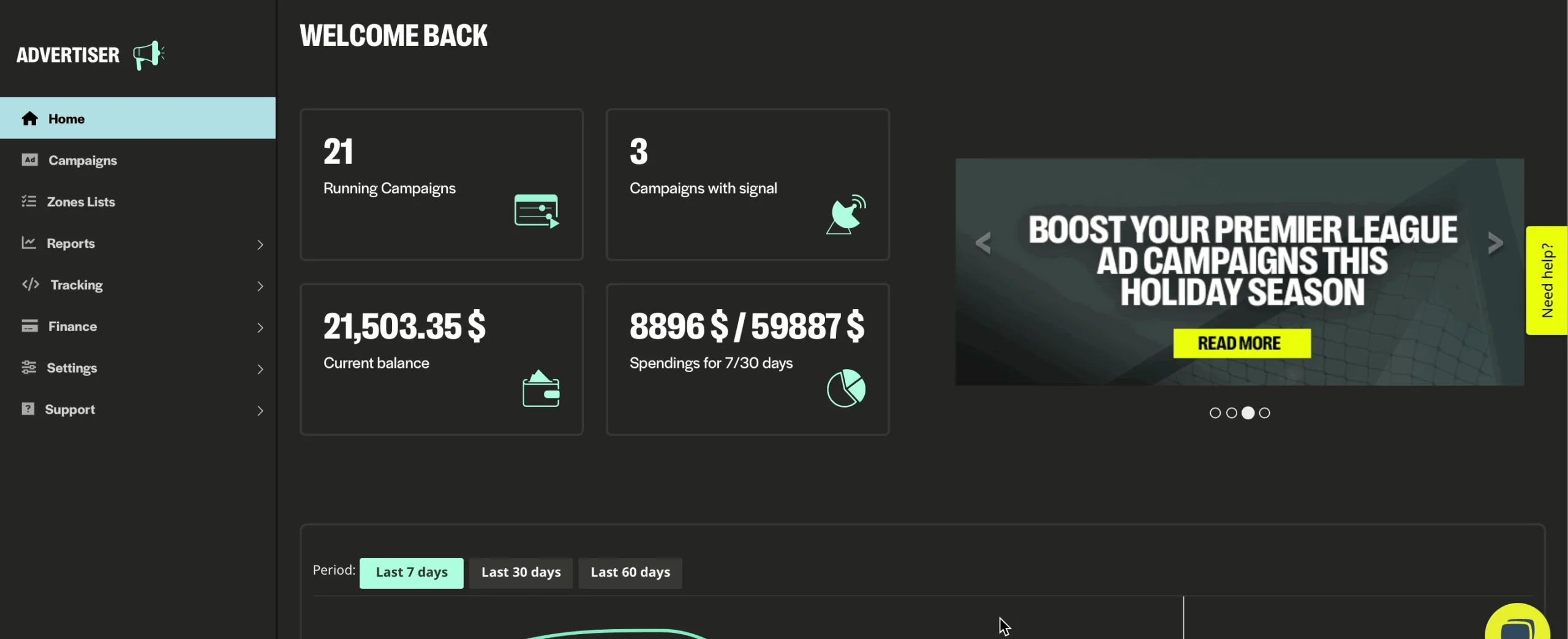The width and height of the screenshot is (1568, 639).
Task: Select the Last 60 days period
Action: click(x=630, y=573)
